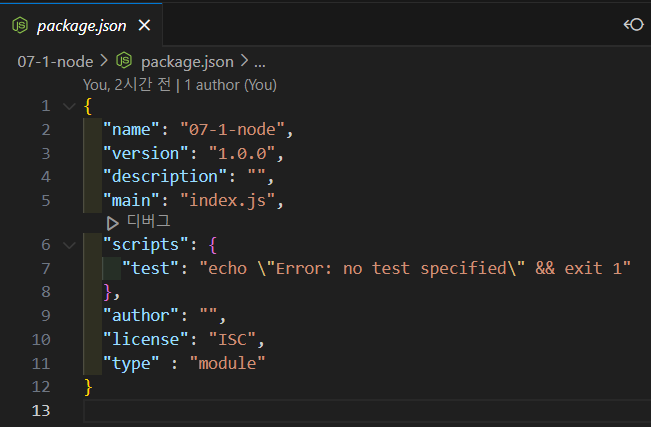Select the package.json tab label

[81, 26]
